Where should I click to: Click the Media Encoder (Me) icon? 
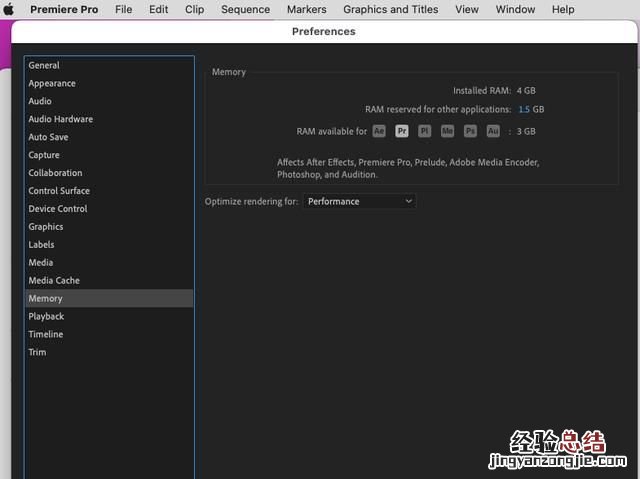(448, 131)
